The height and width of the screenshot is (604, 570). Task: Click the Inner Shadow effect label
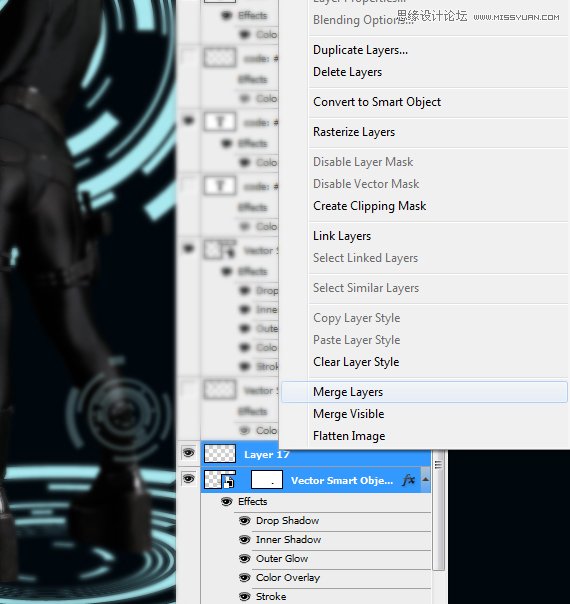[288, 540]
